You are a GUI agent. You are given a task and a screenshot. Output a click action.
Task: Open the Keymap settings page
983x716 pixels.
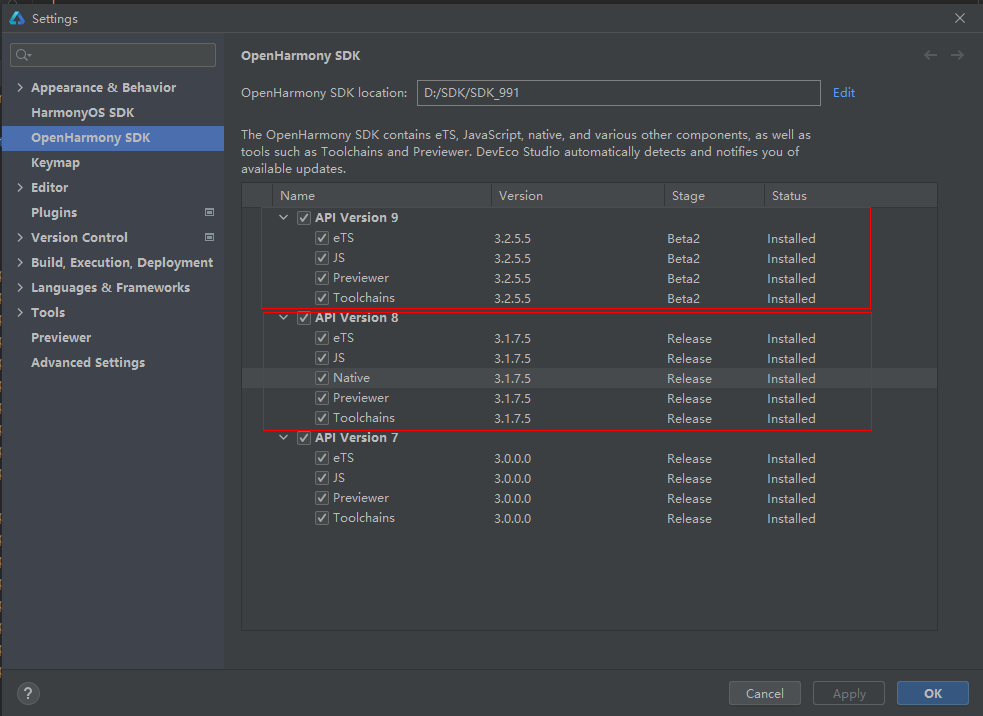pyautogui.click(x=55, y=163)
